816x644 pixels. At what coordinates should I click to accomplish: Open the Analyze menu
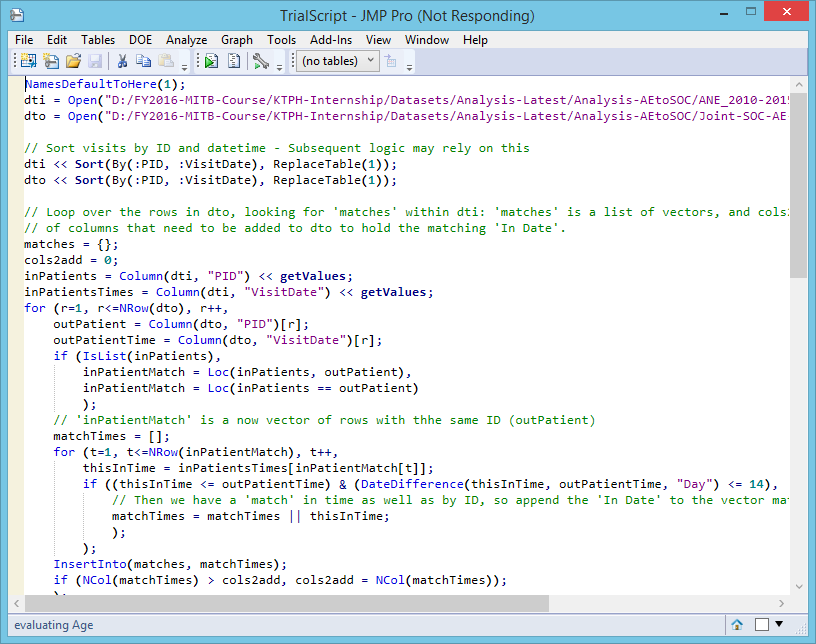coord(186,40)
